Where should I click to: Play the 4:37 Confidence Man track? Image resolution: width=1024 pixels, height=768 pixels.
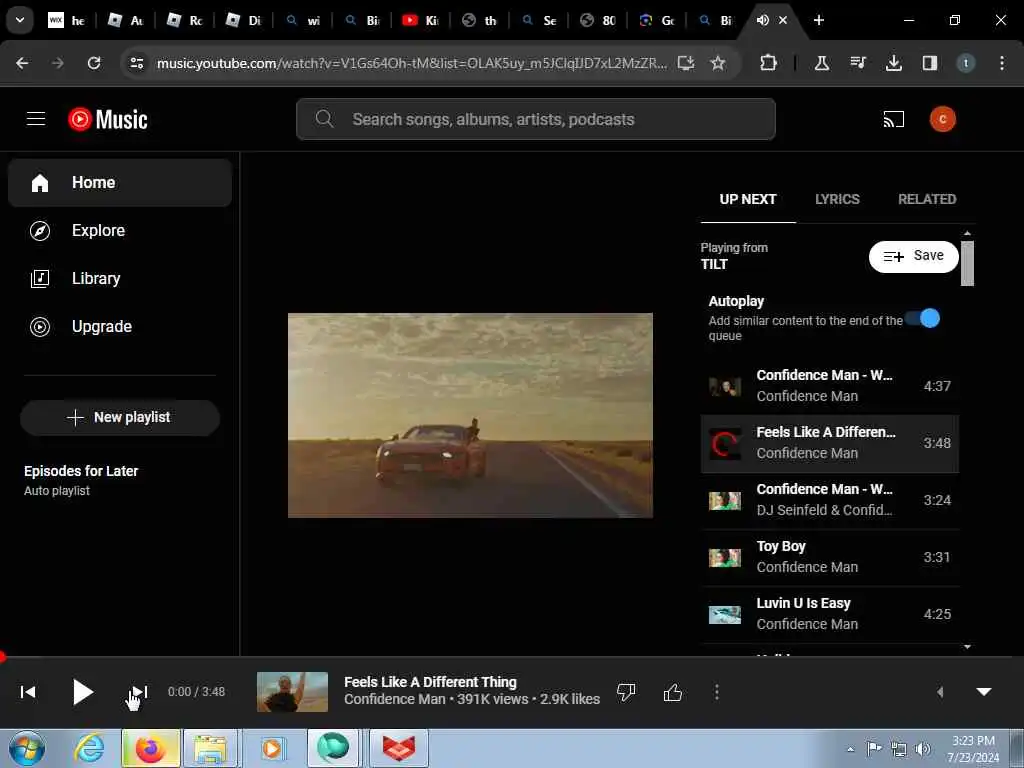point(829,386)
